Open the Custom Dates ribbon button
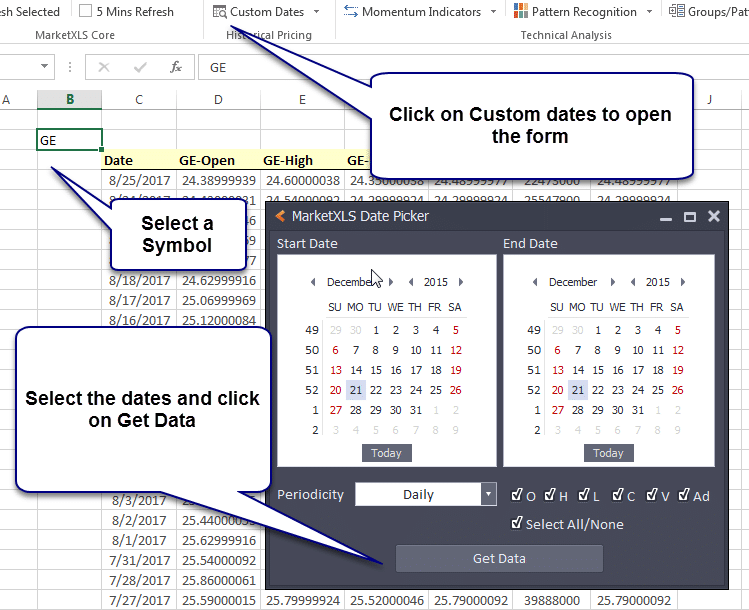Viewport: 749px width, 610px height. click(x=266, y=11)
